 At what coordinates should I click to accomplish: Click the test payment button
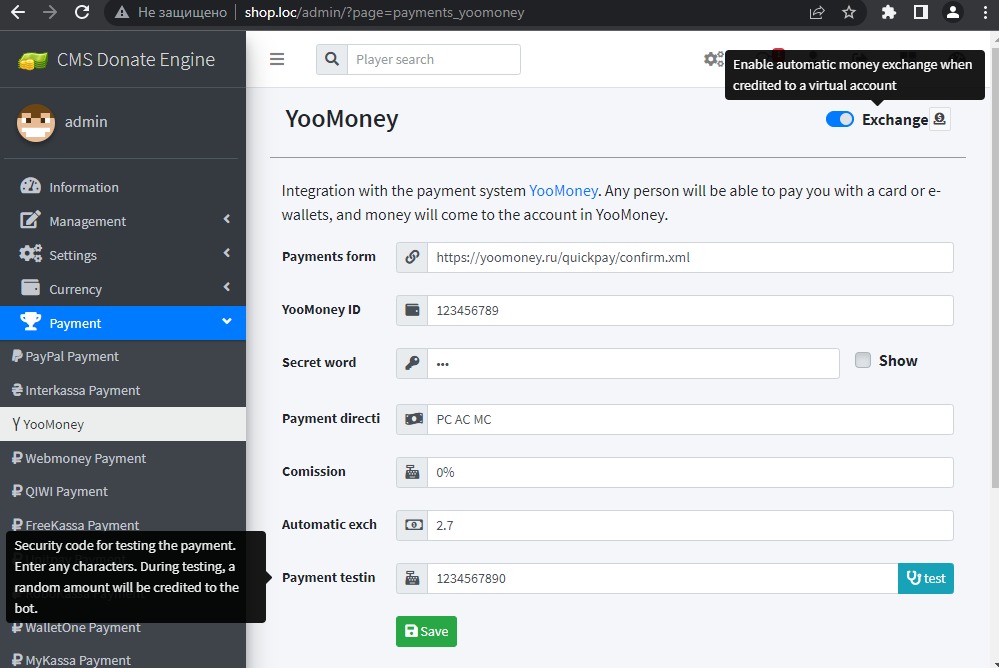pos(925,578)
